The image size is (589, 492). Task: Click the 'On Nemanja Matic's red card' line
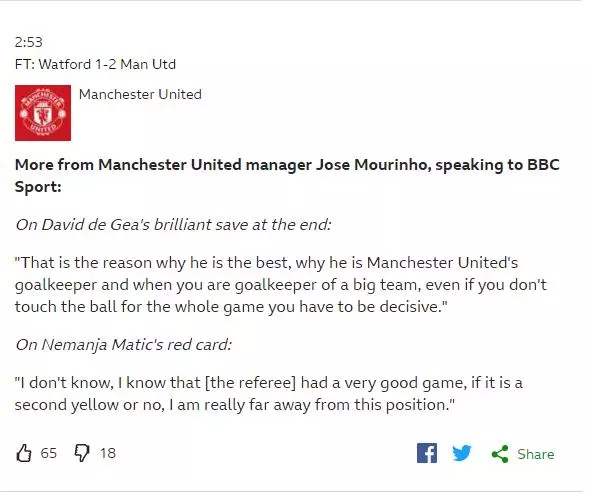click(124, 344)
